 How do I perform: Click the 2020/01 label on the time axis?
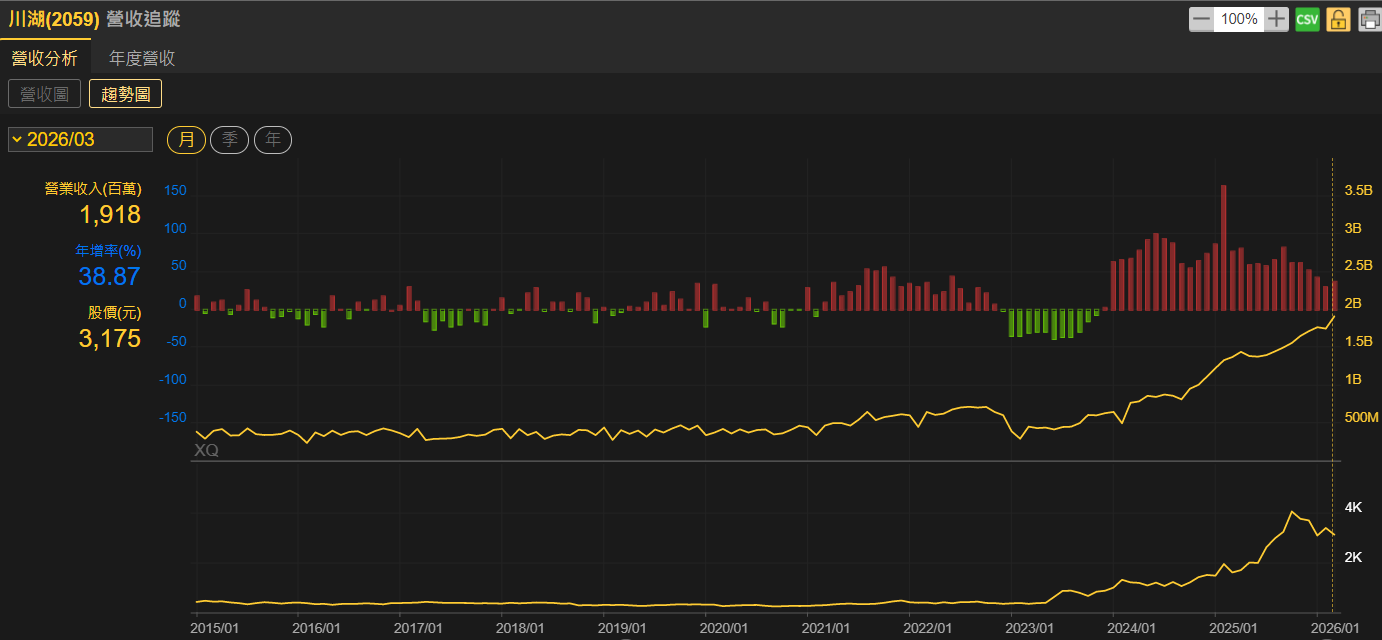point(722,628)
